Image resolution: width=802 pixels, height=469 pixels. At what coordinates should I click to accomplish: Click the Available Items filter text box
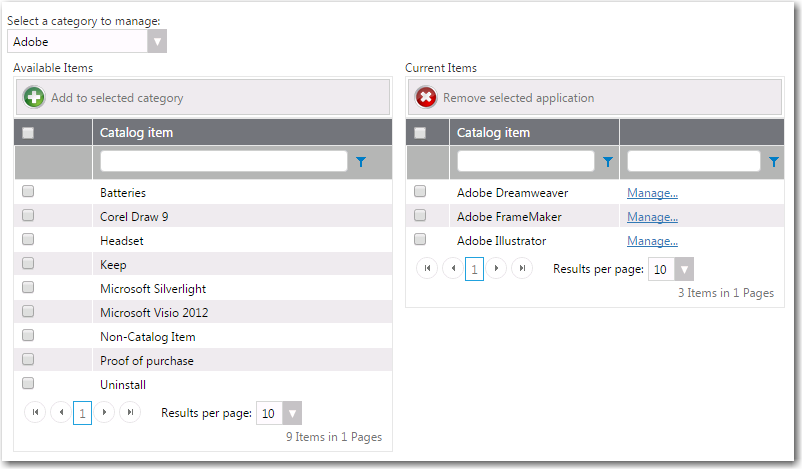223,161
